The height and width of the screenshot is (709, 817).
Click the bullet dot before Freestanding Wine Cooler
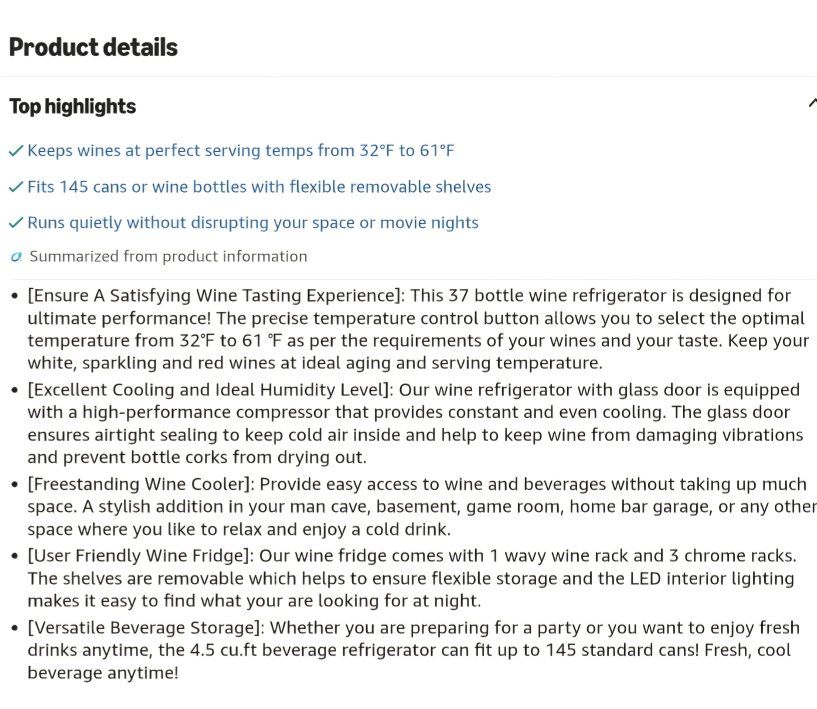(15, 484)
